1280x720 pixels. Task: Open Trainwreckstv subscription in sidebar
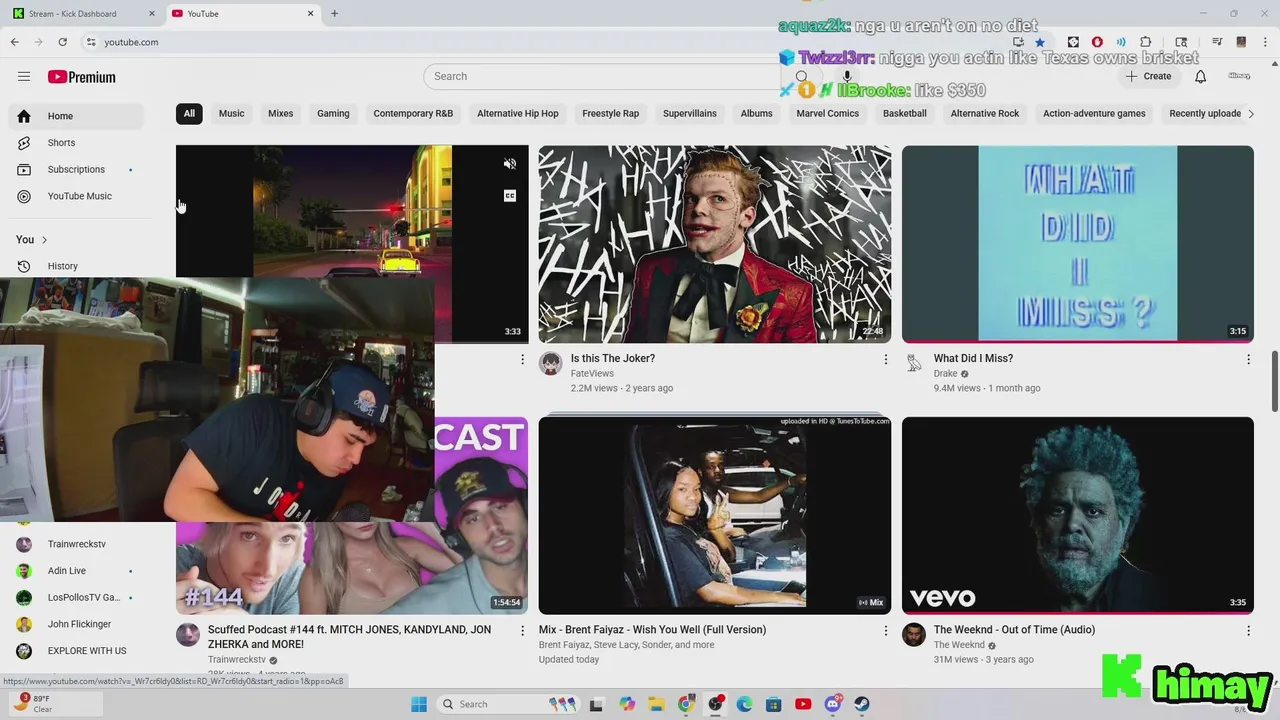pyautogui.click(x=76, y=544)
